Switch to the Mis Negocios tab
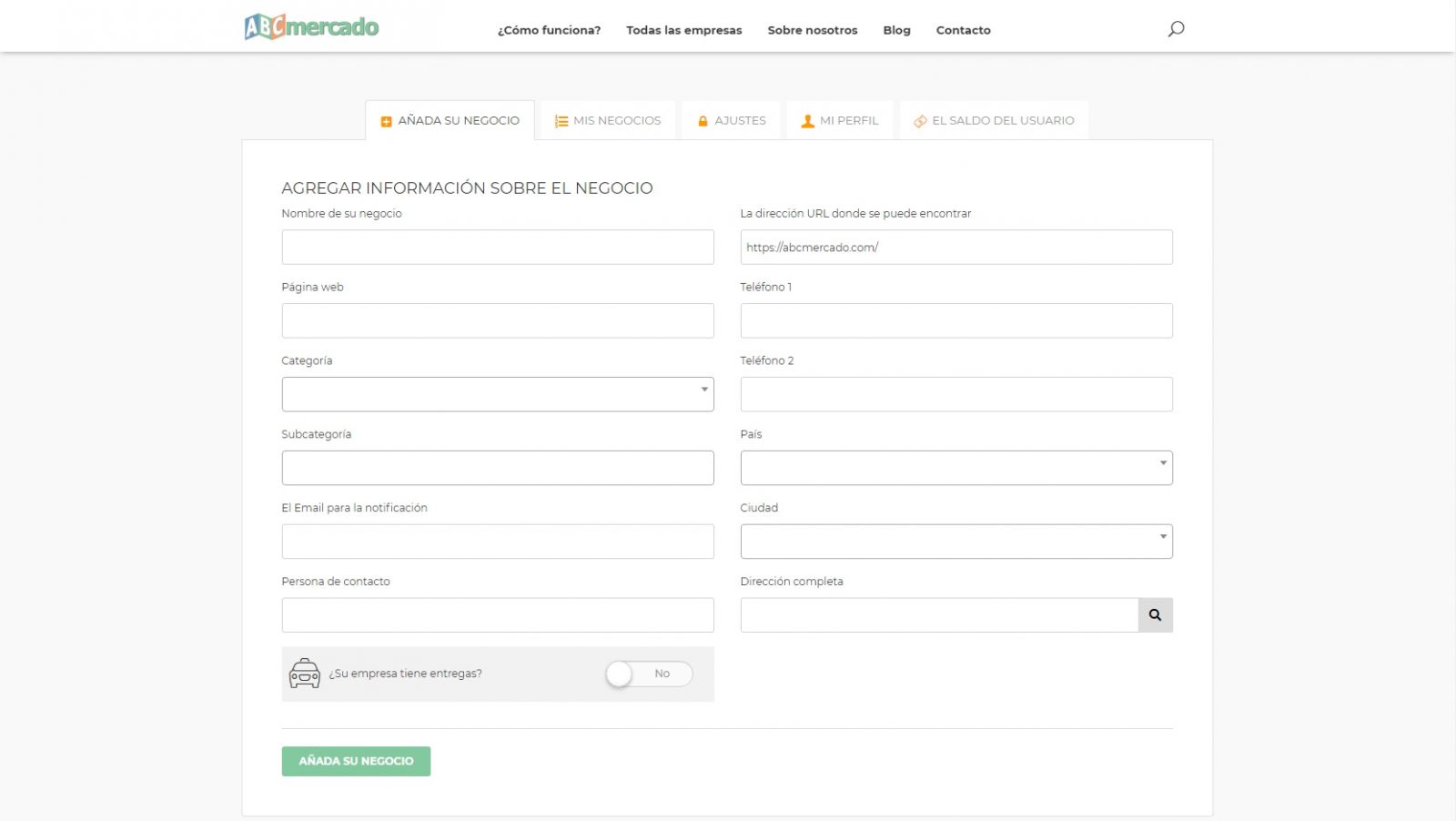The height and width of the screenshot is (821, 1456). tap(608, 120)
